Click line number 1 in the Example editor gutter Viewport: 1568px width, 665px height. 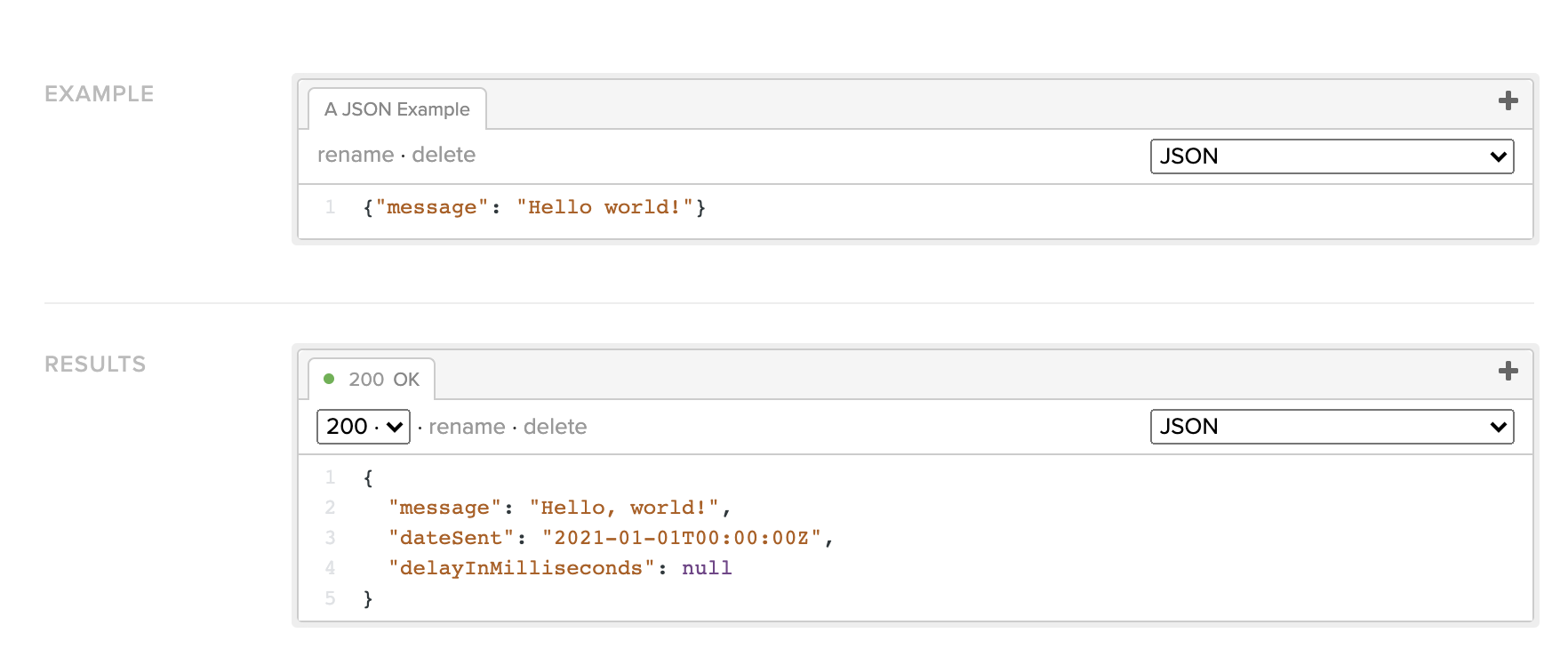tap(331, 208)
